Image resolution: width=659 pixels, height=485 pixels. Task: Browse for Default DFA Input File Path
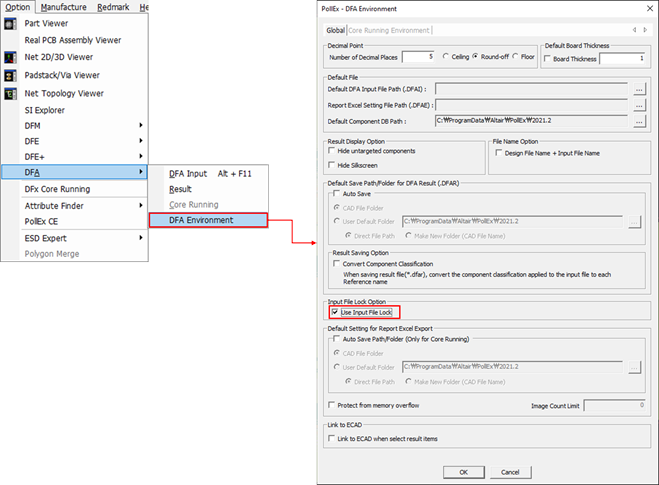pyautogui.click(x=639, y=89)
